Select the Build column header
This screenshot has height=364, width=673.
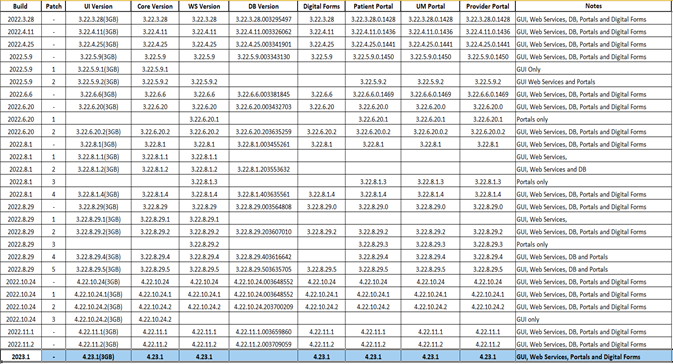(21, 6)
